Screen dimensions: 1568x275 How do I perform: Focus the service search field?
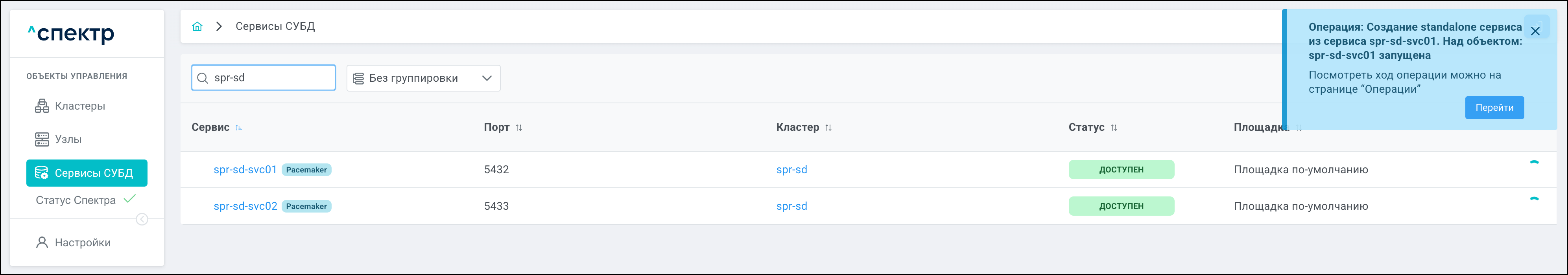click(271, 78)
